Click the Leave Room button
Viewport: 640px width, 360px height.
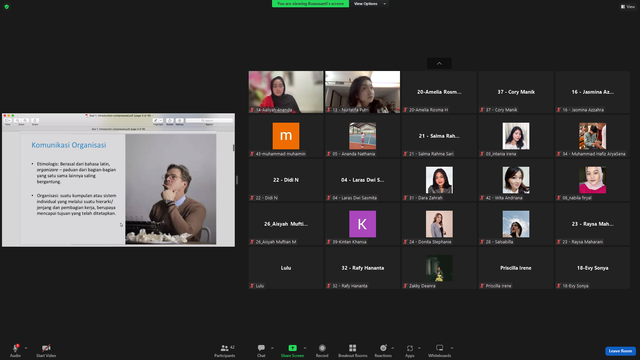click(620, 351)
